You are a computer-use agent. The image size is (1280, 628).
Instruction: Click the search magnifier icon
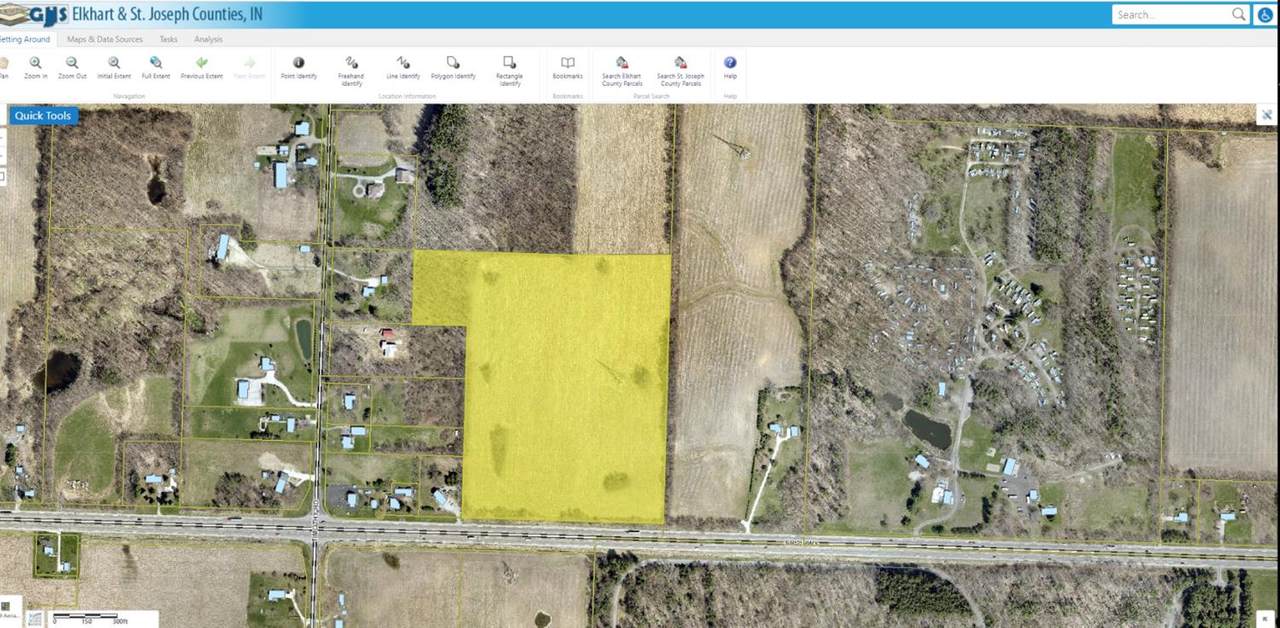pyautogui.click(x=1239, y=14)
